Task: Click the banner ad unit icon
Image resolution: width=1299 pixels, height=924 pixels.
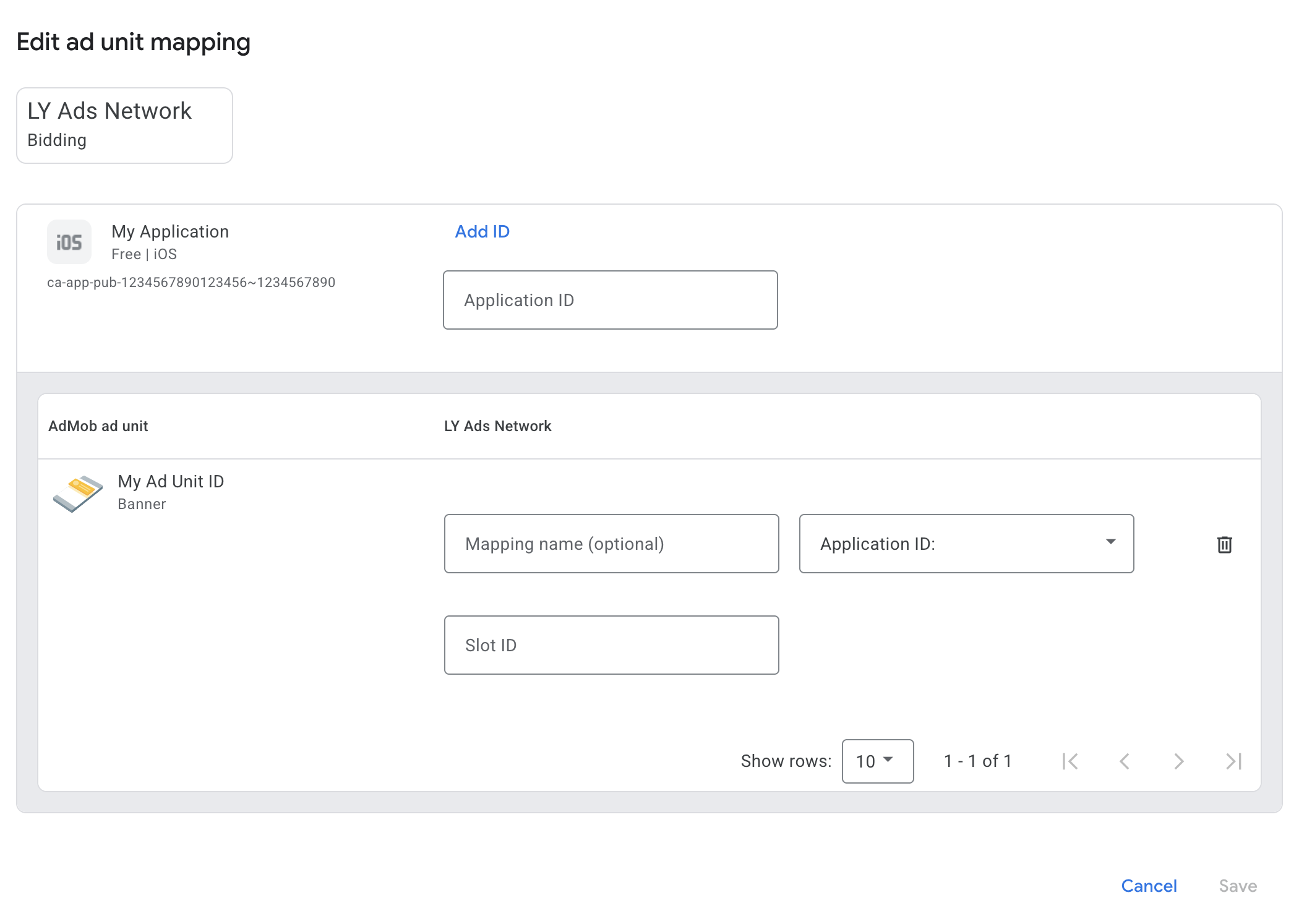Action: [78, 493]
